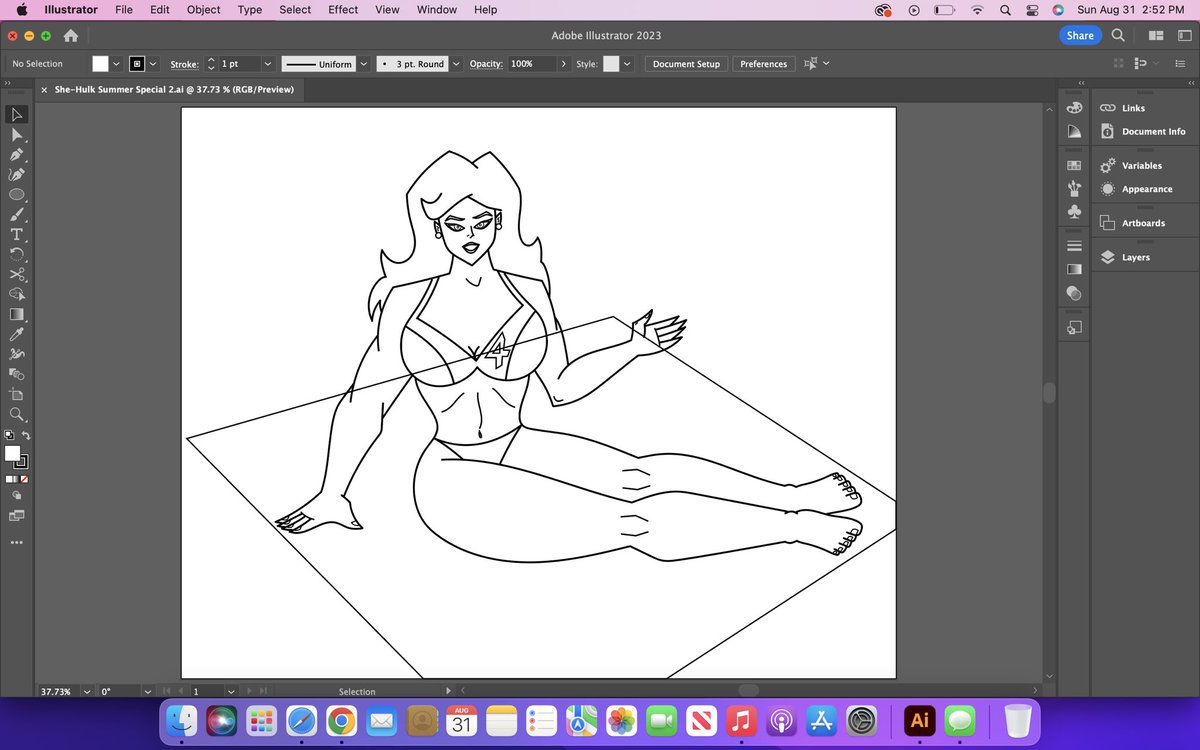
Task: Select the Selection tool arrow
Action: [16, 115]
